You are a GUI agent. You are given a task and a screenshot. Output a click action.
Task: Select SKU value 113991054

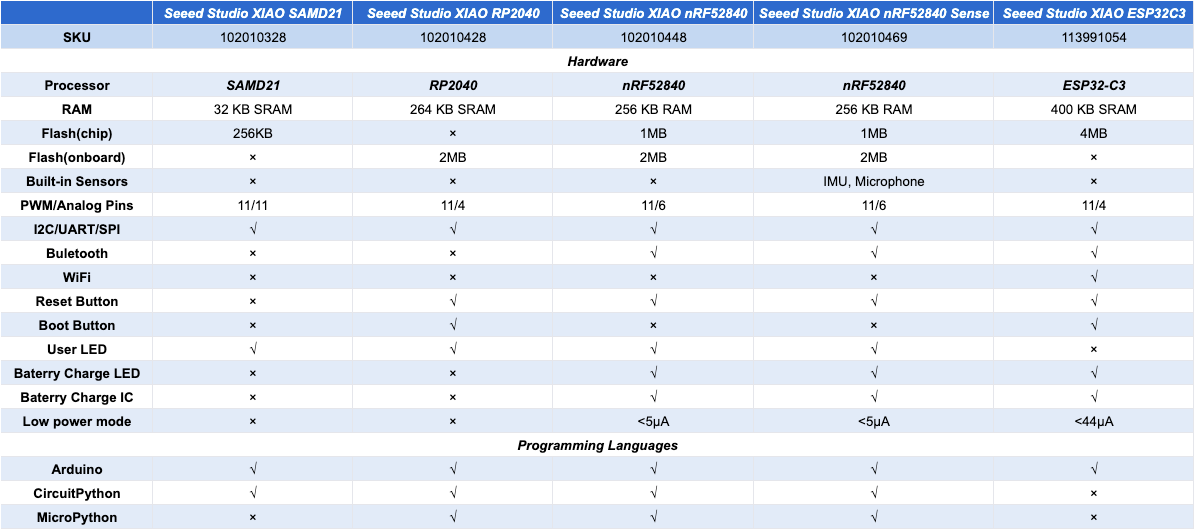(x=1094, y=37)
